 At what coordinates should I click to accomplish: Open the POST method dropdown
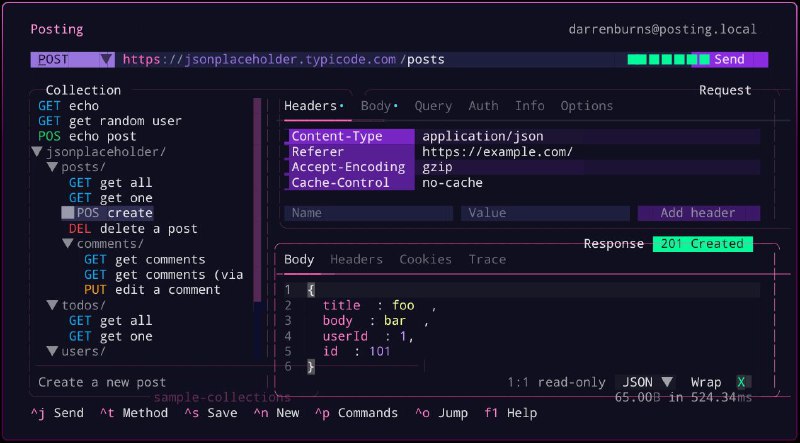point(72,59)
